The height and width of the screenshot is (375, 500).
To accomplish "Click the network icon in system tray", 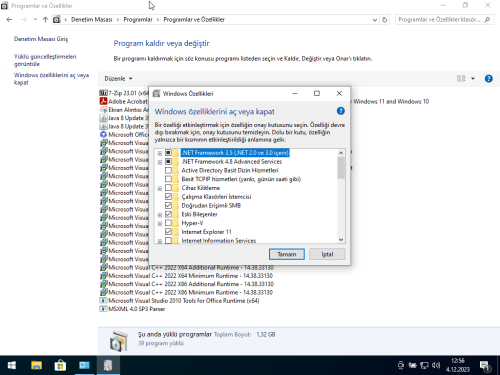I will 424,366.
